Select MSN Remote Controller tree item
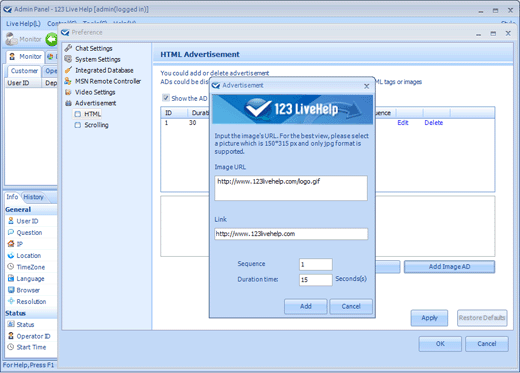 click(108, 81)
